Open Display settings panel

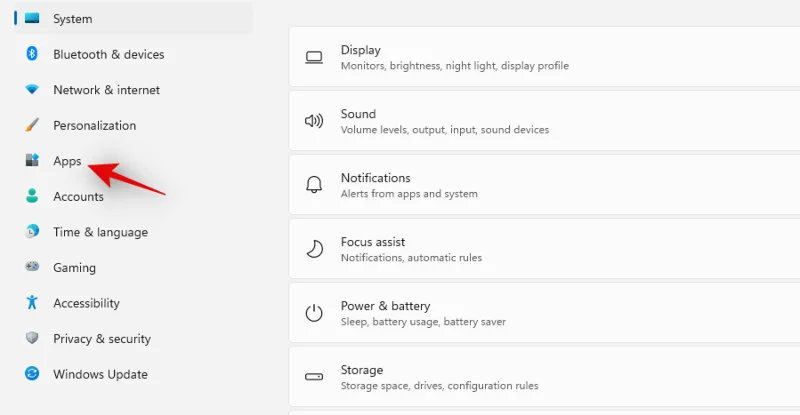[x=540, y=57]
